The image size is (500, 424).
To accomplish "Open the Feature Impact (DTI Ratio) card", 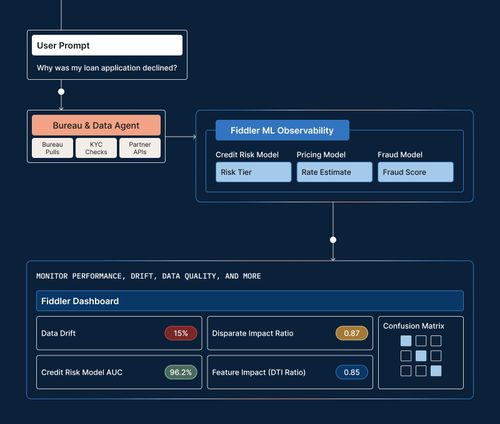I will pyautogui.click(x=290, y=372).
